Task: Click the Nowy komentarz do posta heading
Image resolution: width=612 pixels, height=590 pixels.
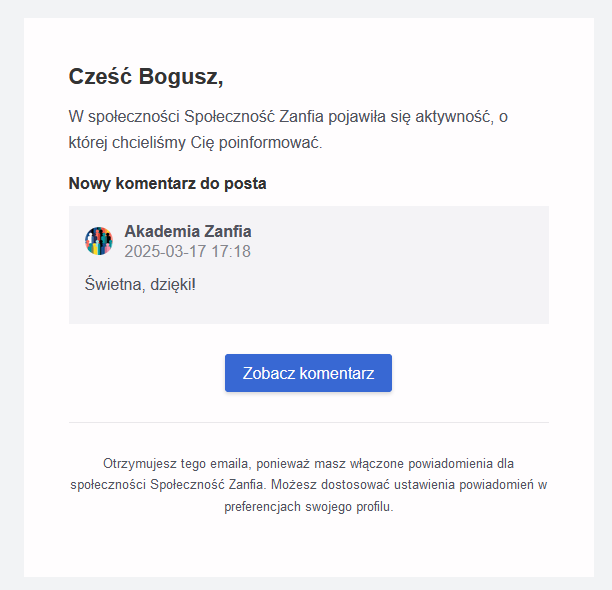Action: 167,184
